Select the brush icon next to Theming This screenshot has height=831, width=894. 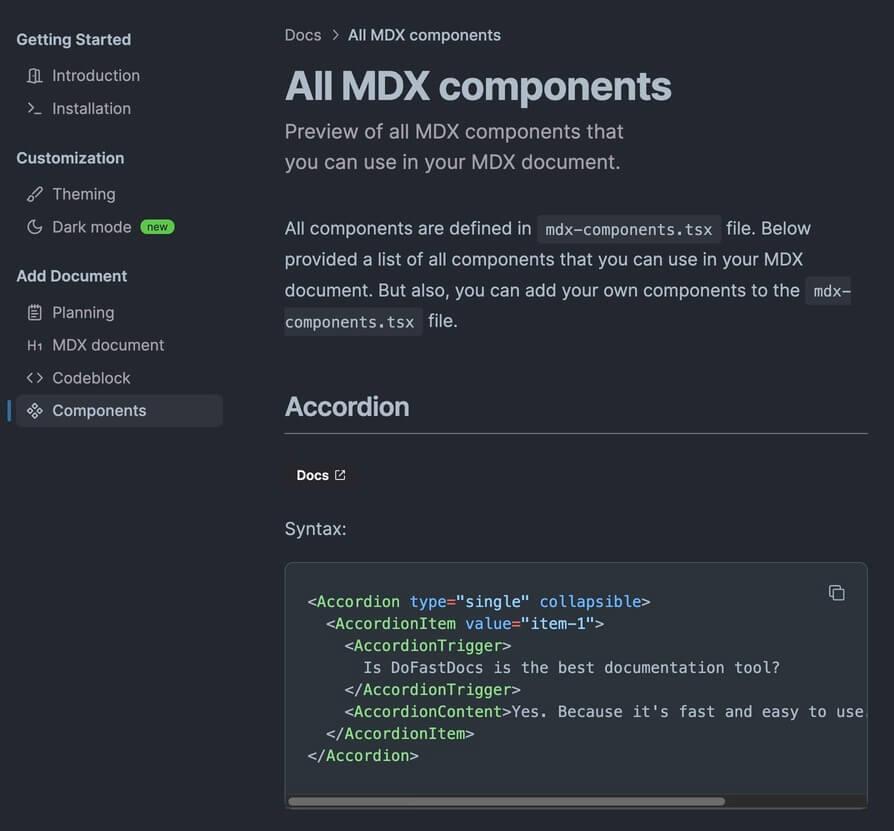[35, 193]
